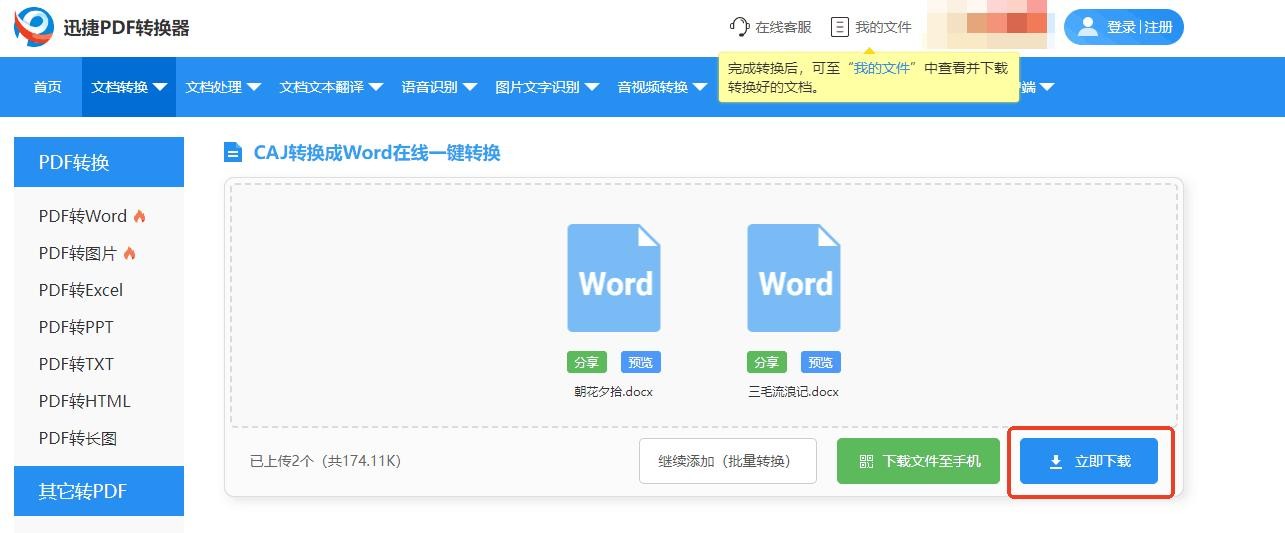Open 我的文件 document icon
Viewport: 1285px width, 533px height.
[x=840, y=27]
